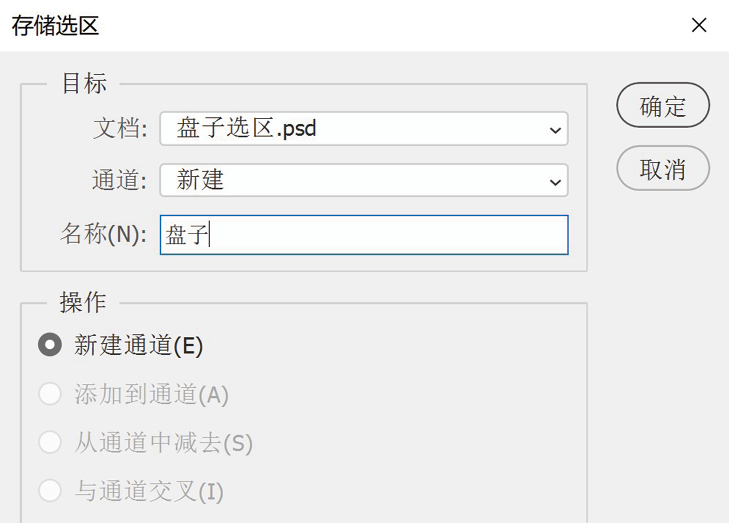Click the 与通道交叉(I) option label

pos(149,491)
